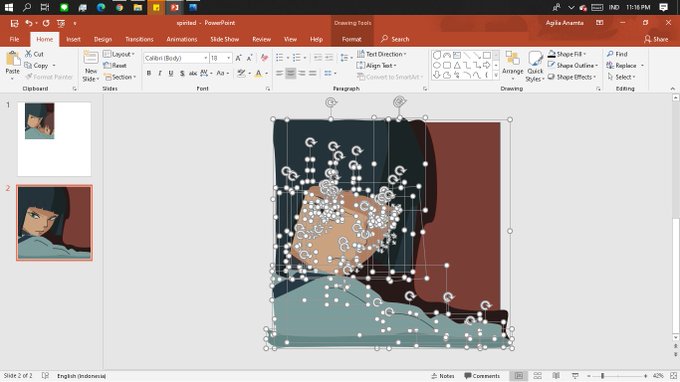Click the Share button

tap(656, 39)
